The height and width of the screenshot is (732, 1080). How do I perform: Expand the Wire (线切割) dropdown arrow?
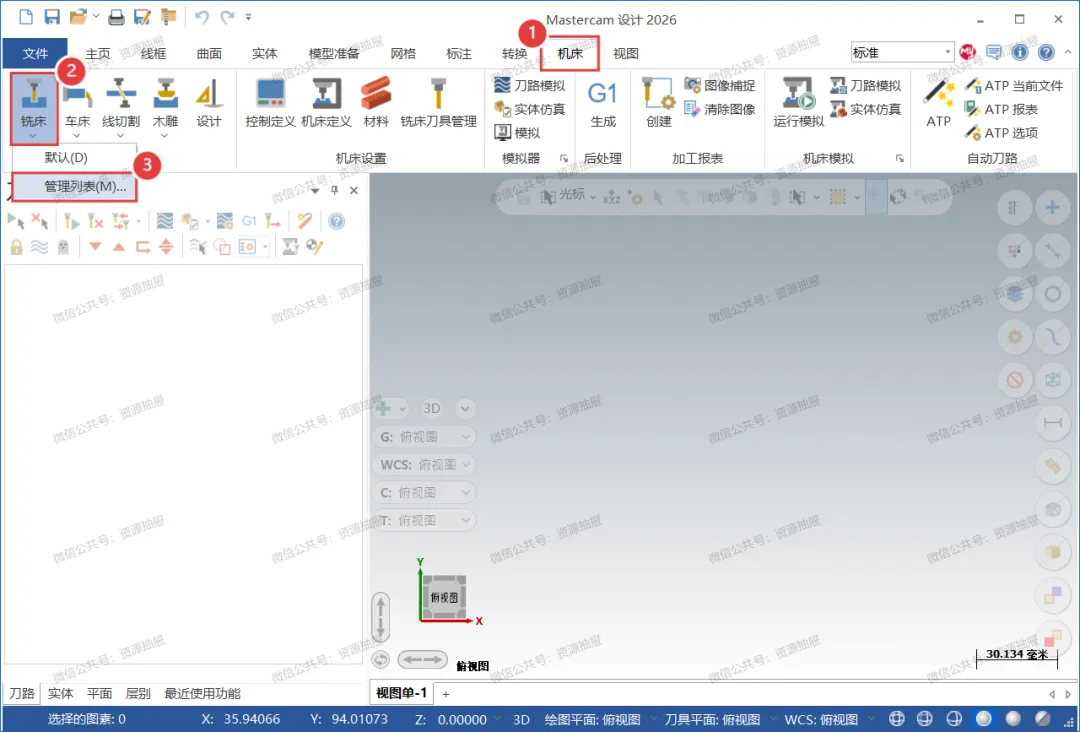click(121, 136)
